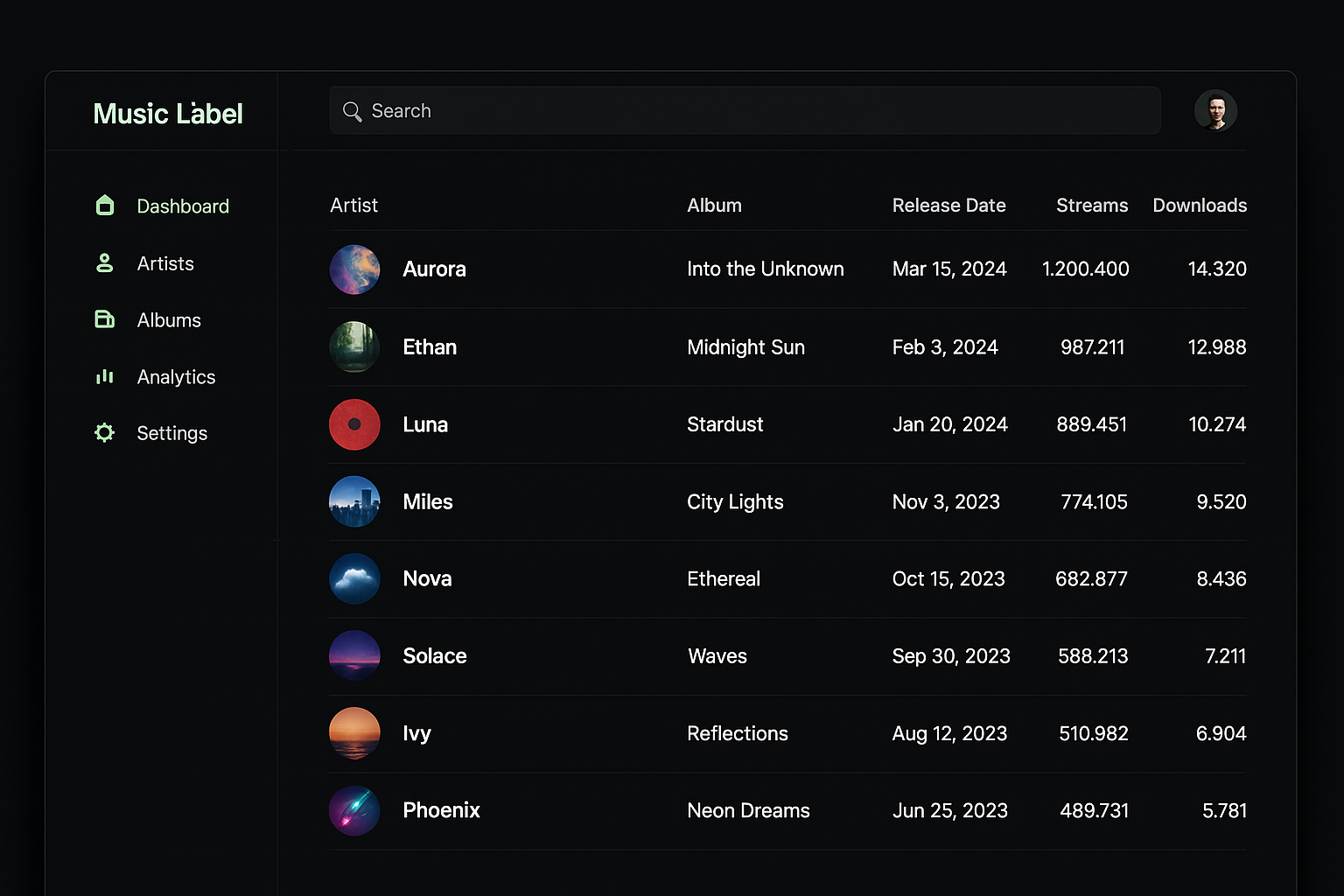Click the Artists person icon
Screen dimensions: 1344x896
[104, 262]
